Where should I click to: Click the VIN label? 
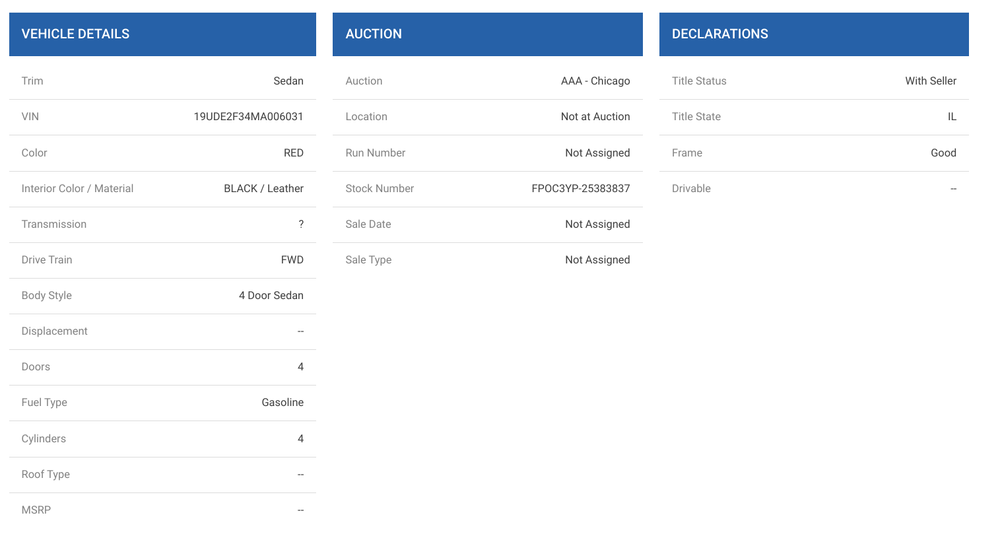pos(30,117)
